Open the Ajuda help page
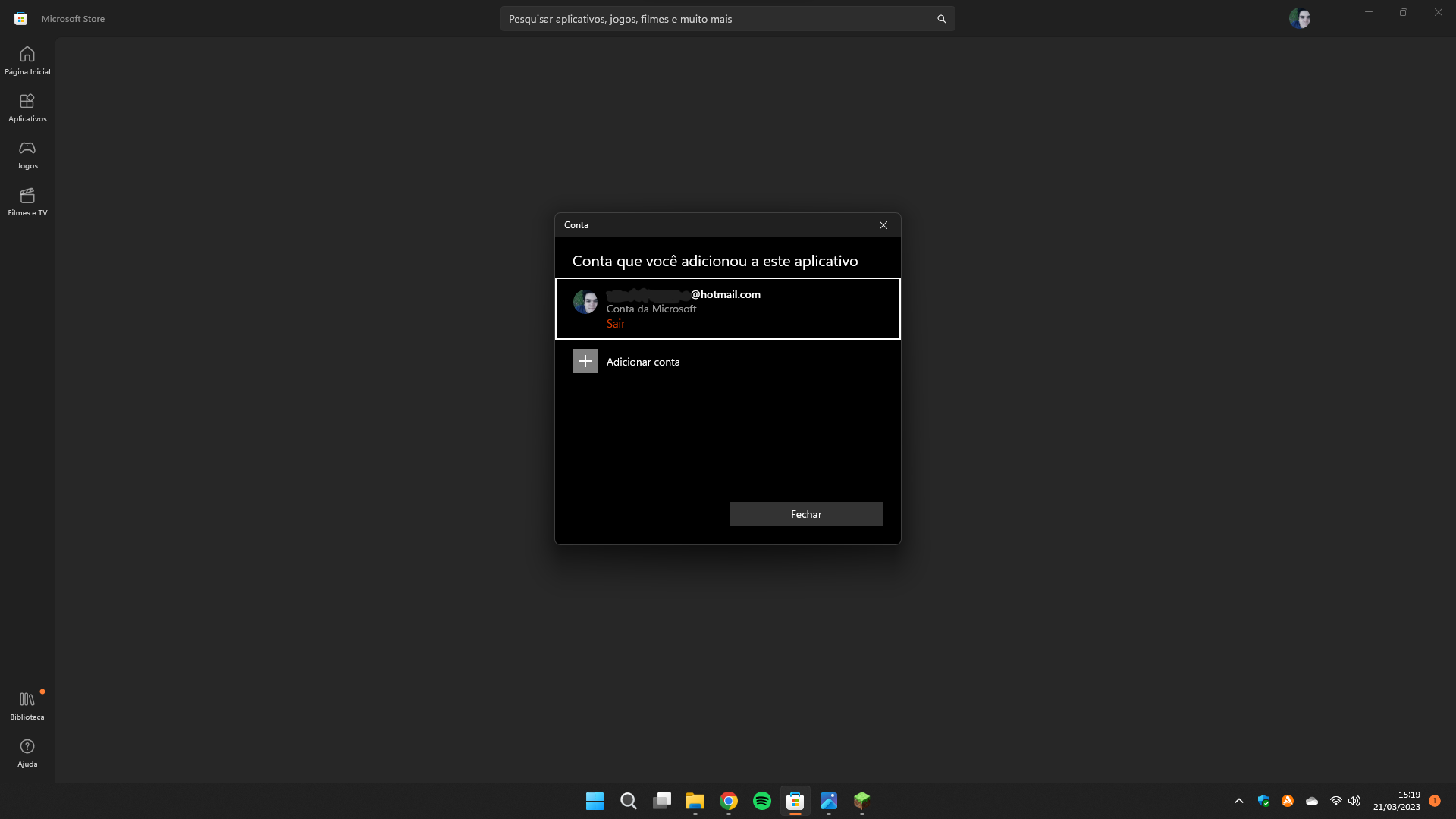The height and width of the screenshot is (819, 1456). tap(27, 753)
